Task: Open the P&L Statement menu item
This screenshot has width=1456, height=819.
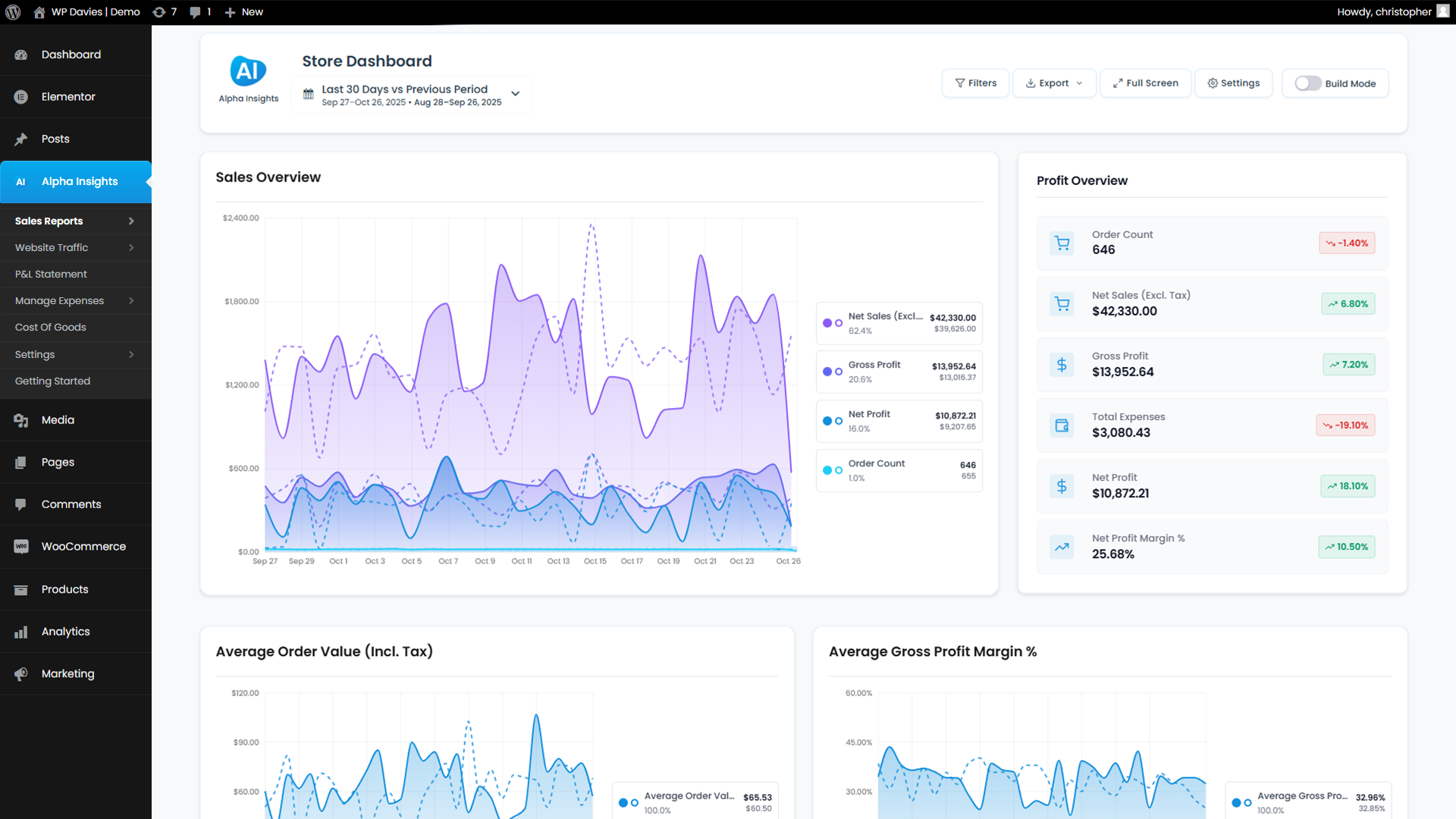Action: (x=51, y=275)
